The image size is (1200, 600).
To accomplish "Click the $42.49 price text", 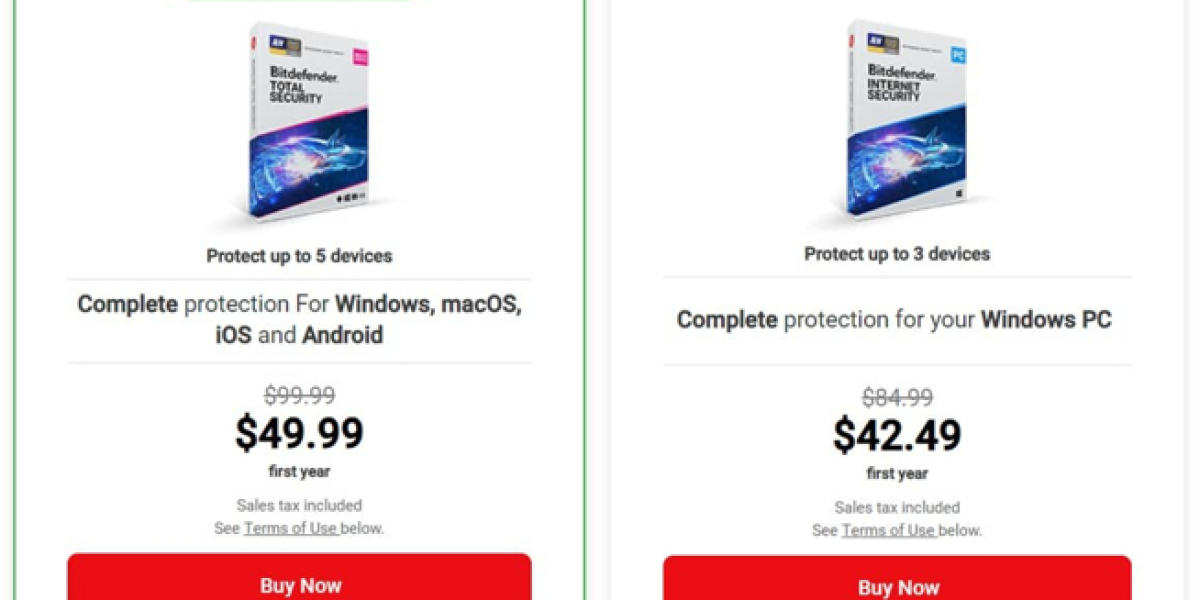I will pos(897,434).
